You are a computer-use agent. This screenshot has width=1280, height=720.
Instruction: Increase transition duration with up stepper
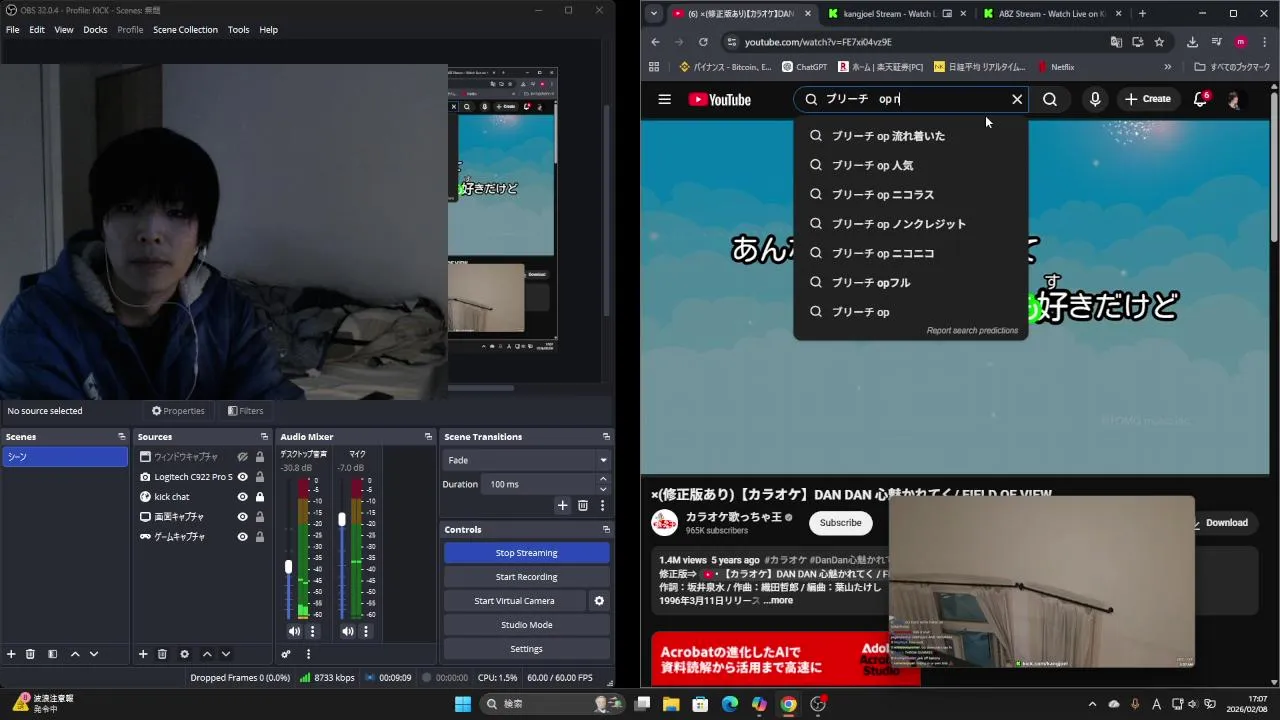tap(602, 479)
